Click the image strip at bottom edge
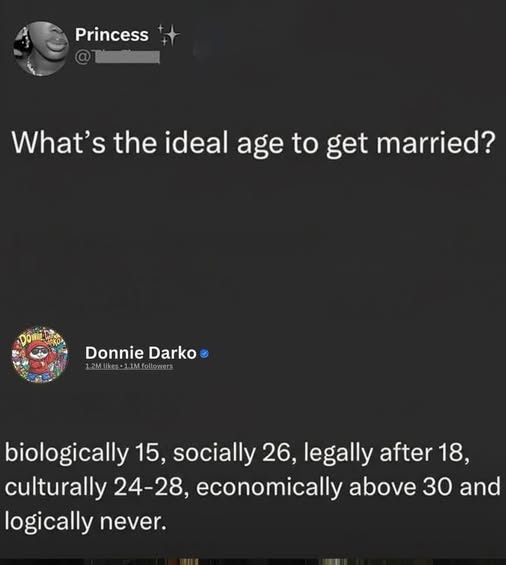This screenshot has height=565, width=506. [x=253, y=561]
